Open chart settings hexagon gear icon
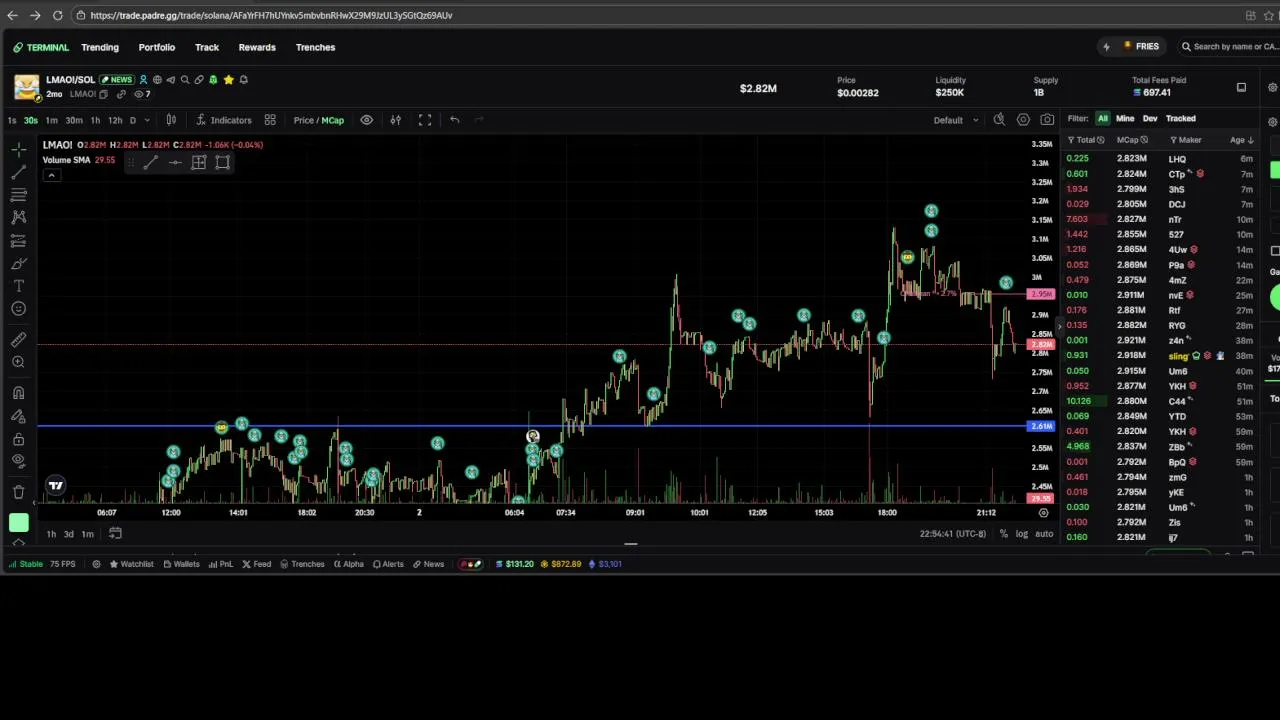The height and width of the screenshot is (720, 1280). pos(1023,120)
